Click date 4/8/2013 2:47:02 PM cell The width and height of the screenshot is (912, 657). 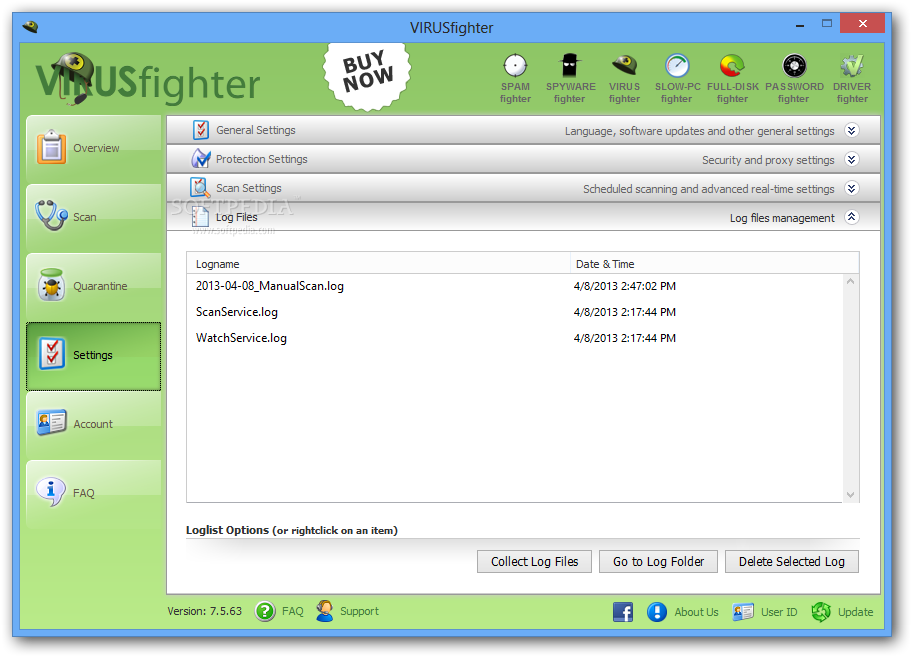pos(625,286)
